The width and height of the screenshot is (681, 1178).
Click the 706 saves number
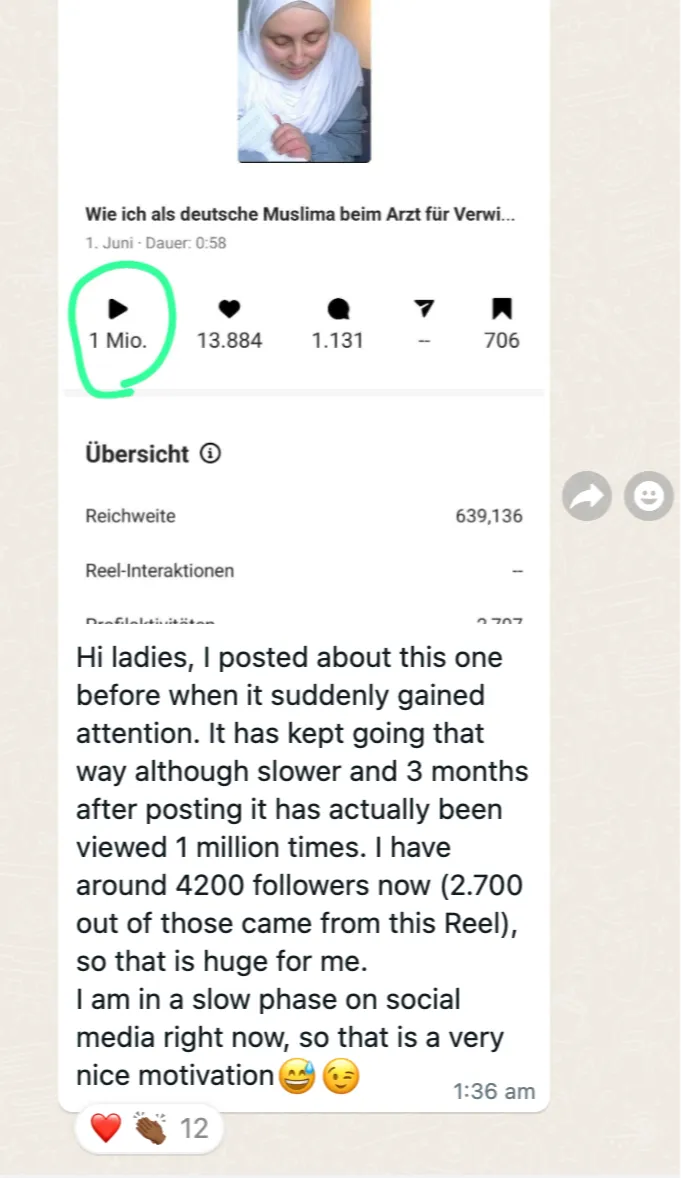coord(501,340)
